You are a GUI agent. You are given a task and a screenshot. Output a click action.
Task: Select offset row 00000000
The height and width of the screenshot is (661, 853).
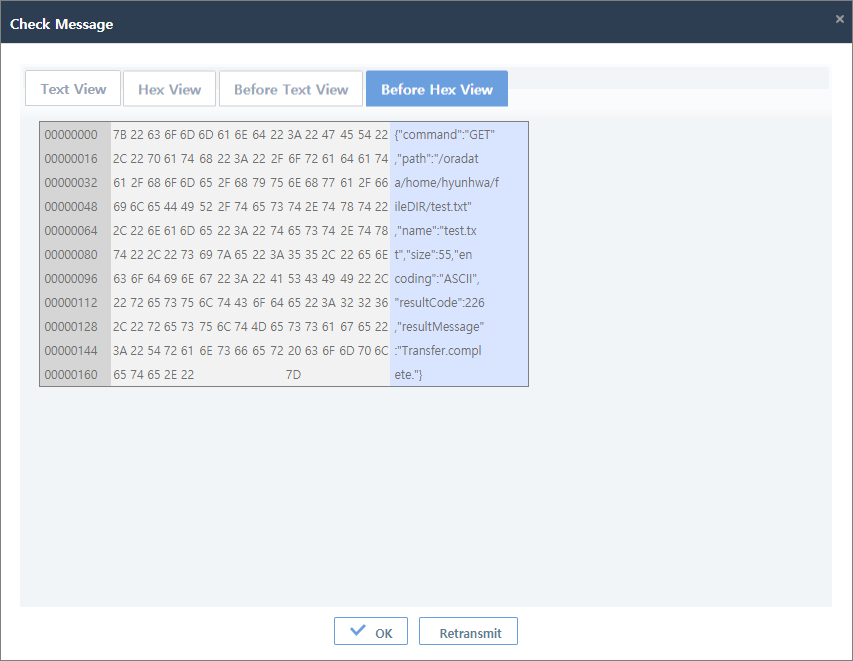[x=71, y=134]
